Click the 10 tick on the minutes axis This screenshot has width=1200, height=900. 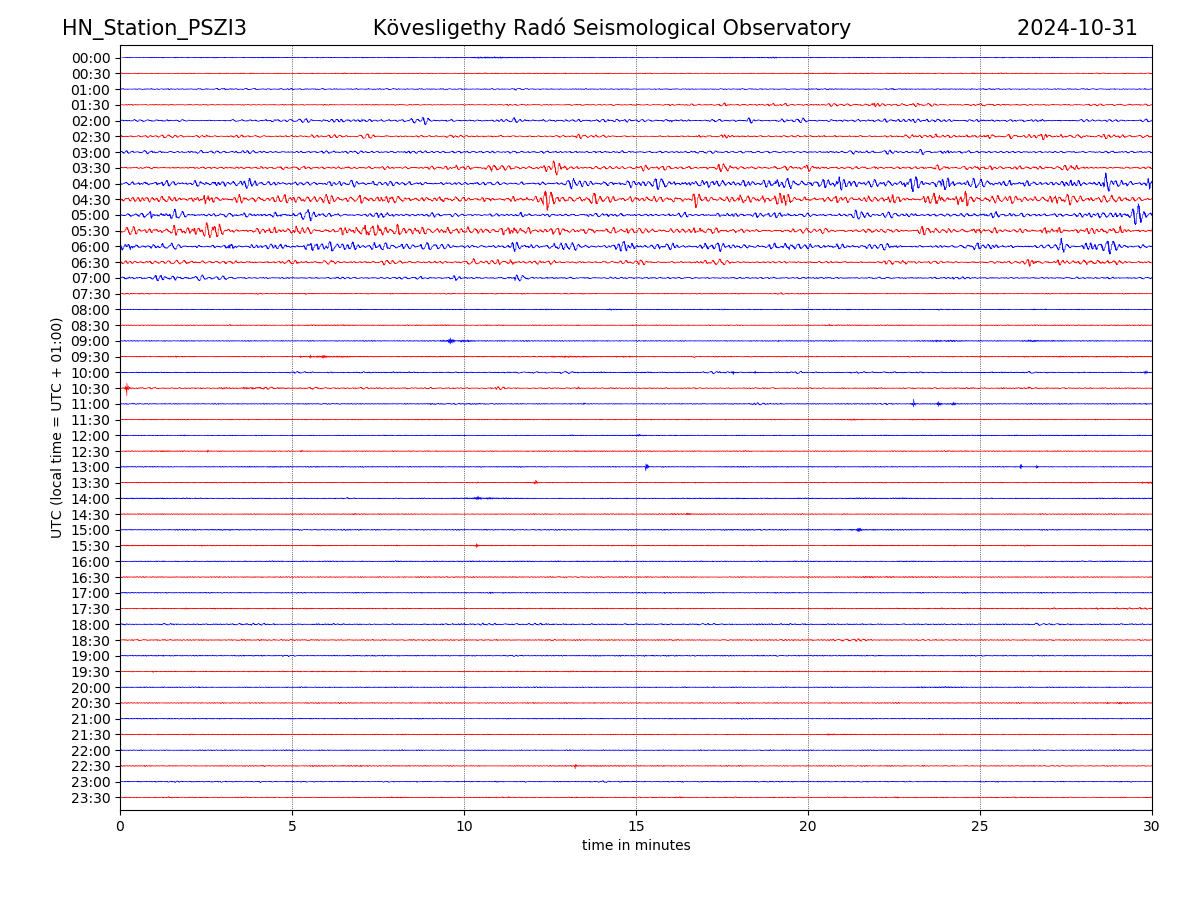[x=464, y=827]
